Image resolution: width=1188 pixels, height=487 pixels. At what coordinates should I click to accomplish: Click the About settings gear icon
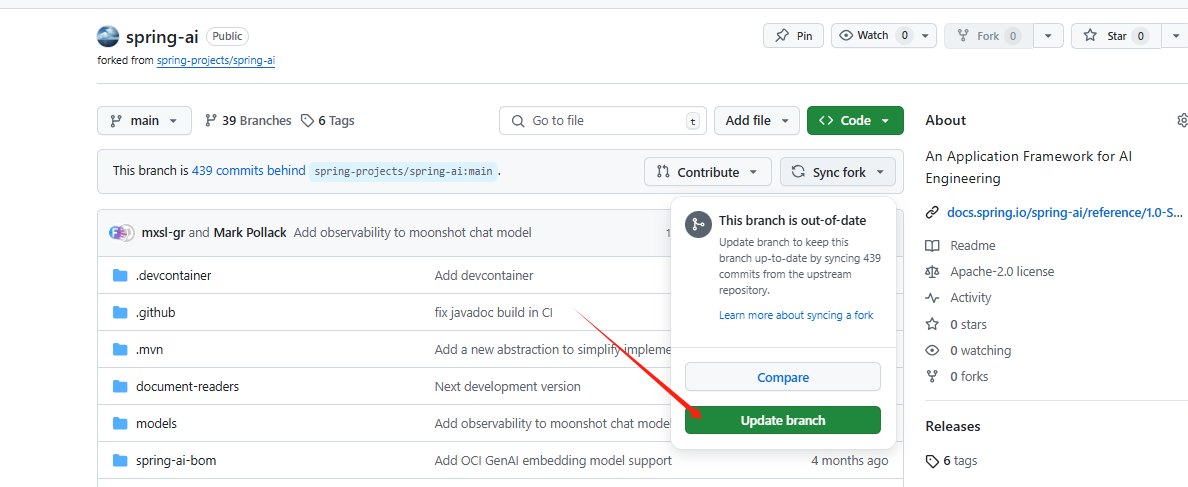click(1183, 120)
